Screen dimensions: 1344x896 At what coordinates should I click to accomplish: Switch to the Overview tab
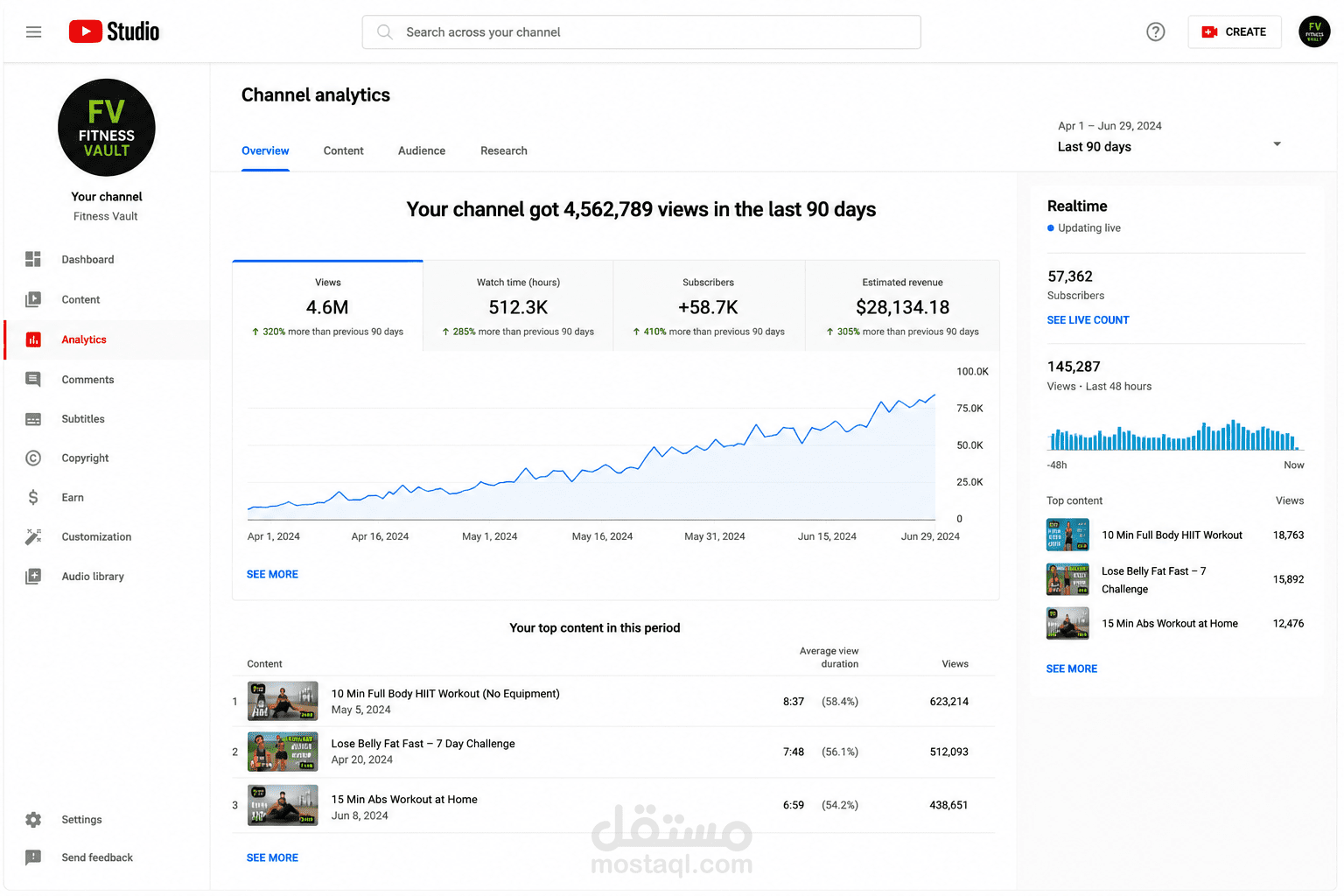(x=265, y=151)
